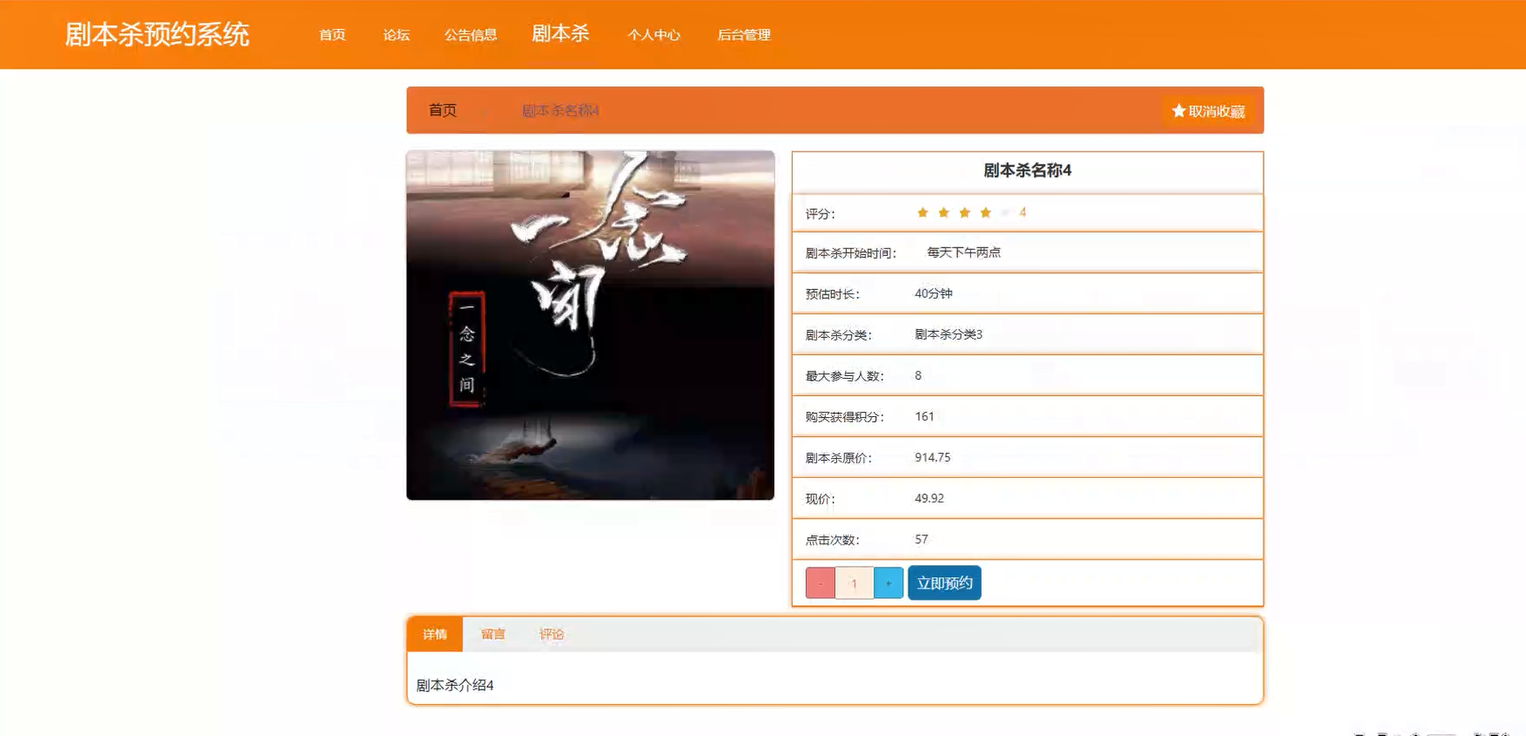Click the rating score number 4

point(1023,213)
